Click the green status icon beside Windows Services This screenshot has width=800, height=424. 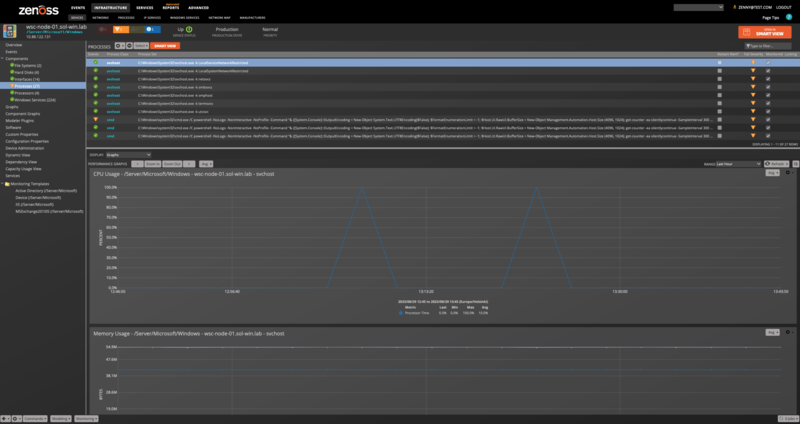pos(12,100)
